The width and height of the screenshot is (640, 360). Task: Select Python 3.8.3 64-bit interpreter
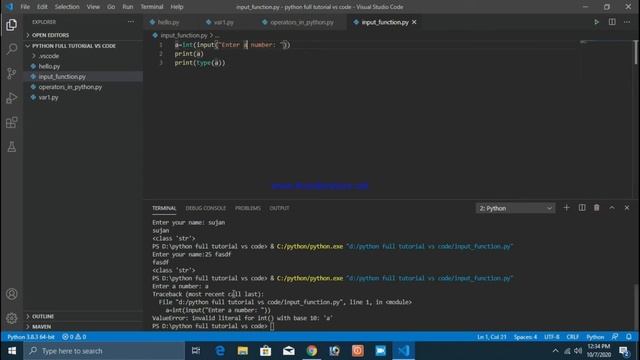click(x=31, y=337)
